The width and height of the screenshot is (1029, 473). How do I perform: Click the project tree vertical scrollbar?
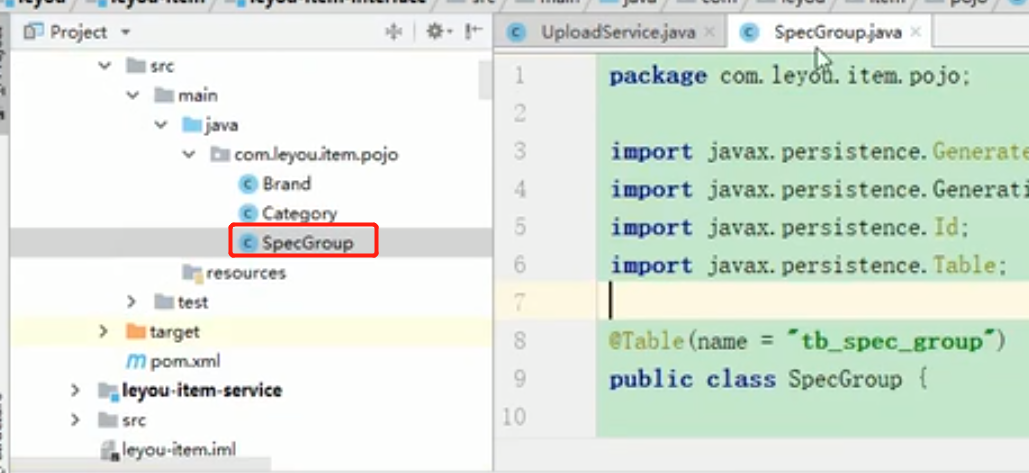pyautogui.click(x=485, y=79)
